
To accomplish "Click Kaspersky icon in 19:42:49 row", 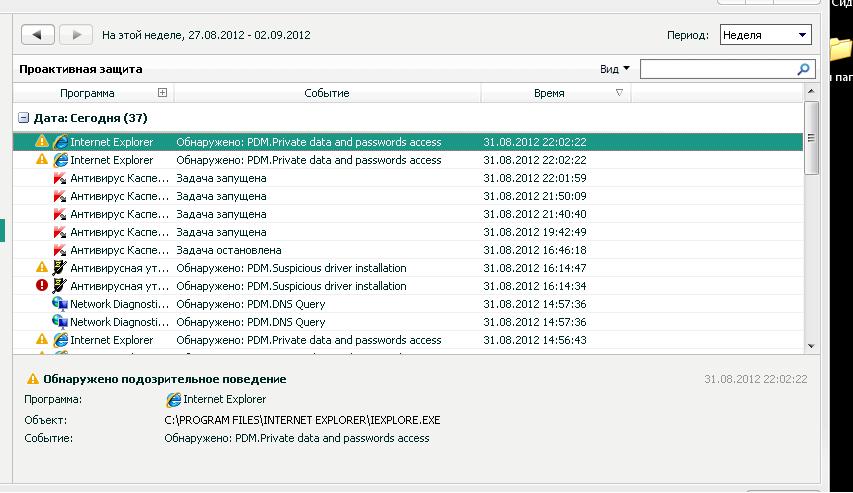I will pyautogui.click(x=60, y=232).
